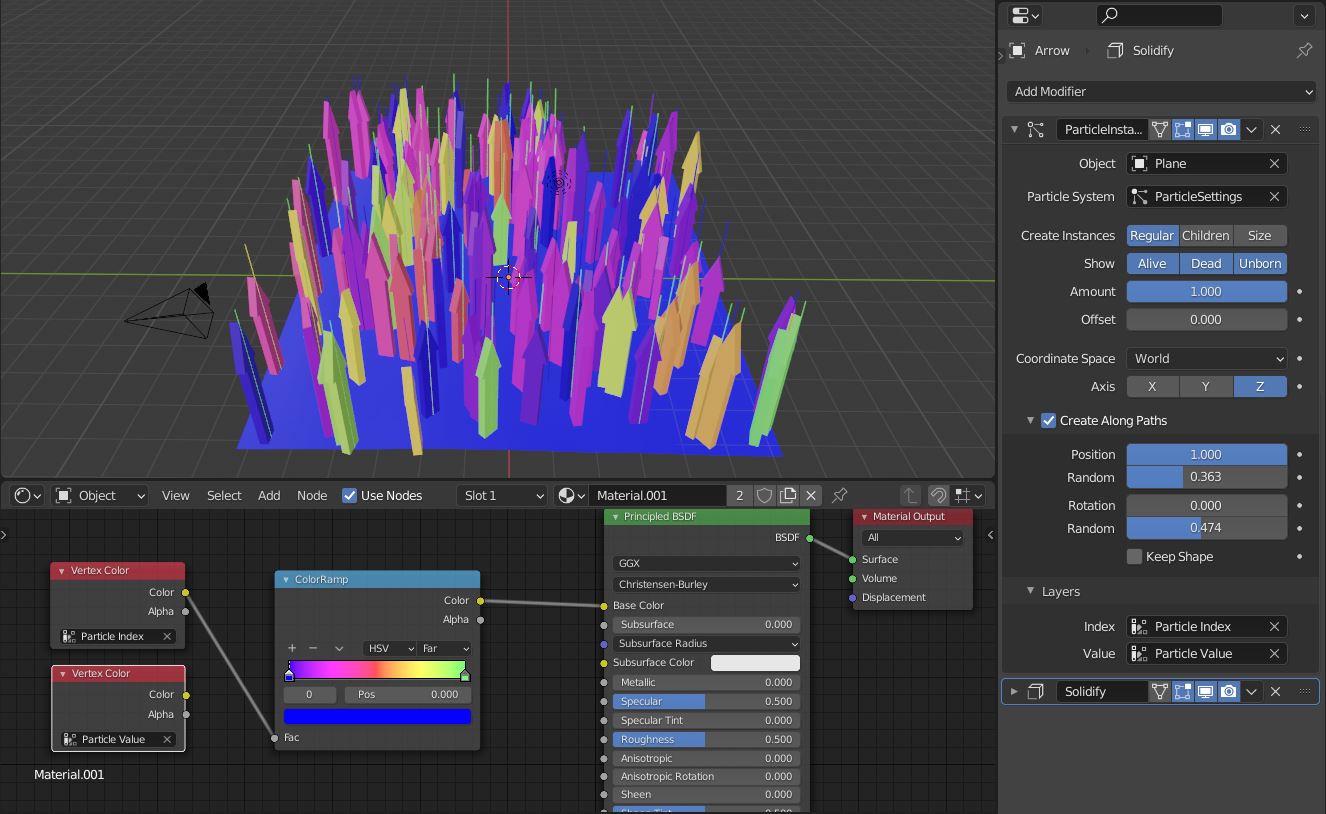Click the Rotation Random slider 0.474
This screenshot has width=1326, height=814.
(1207, 528)
